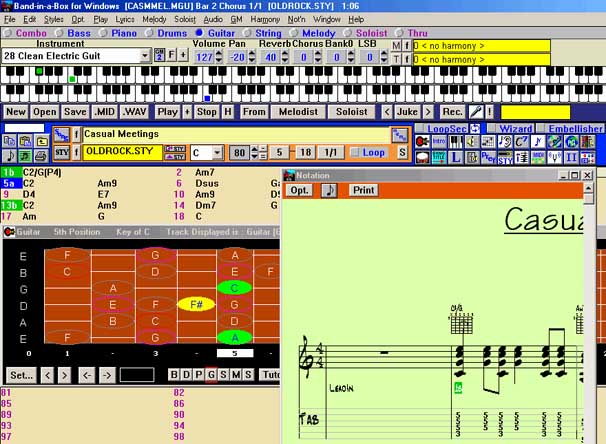Open the Melody menu
The image size is (606, 444).
pyautogui.click(x=154, y=19)
